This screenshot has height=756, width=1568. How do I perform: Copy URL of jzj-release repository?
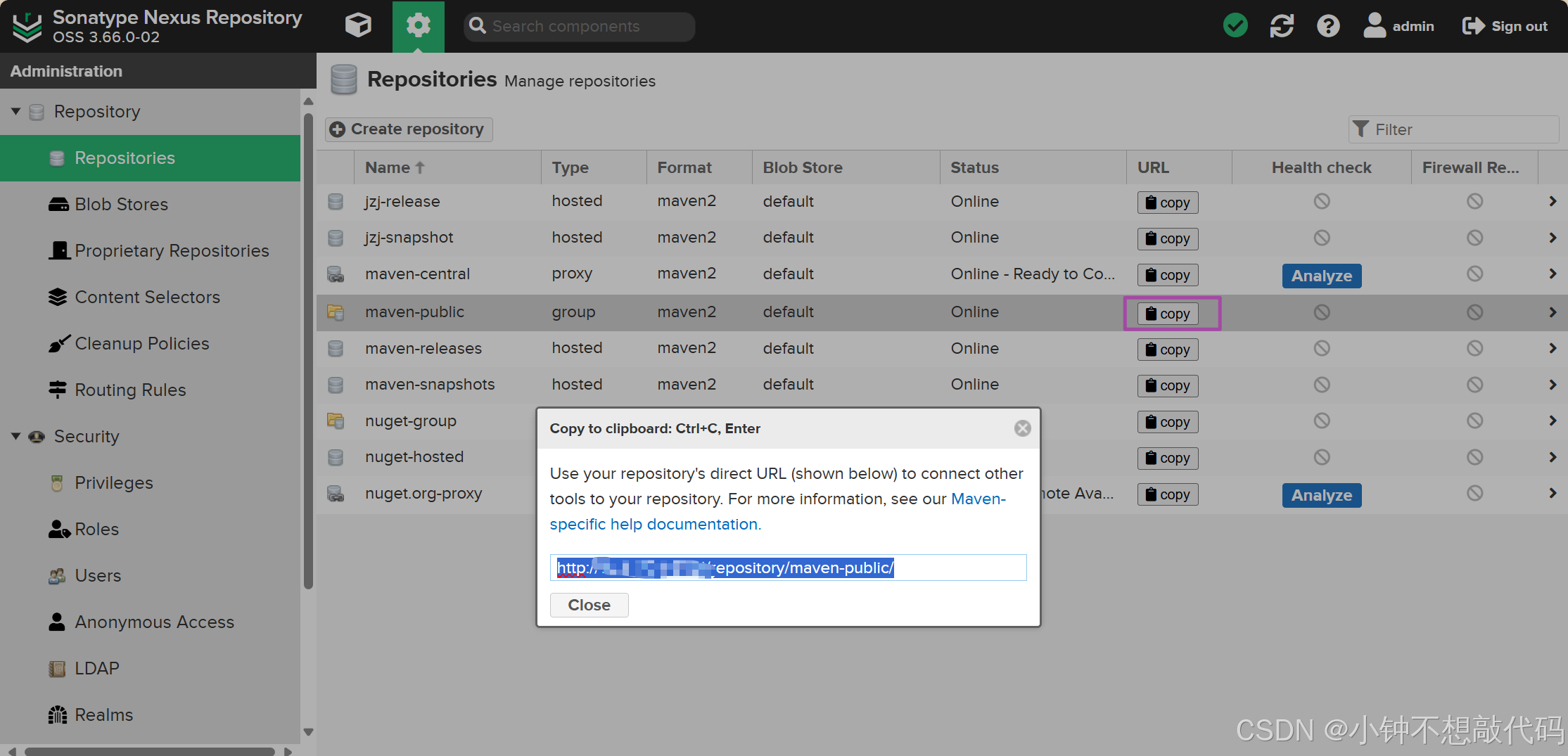[x=1168, y=203]
